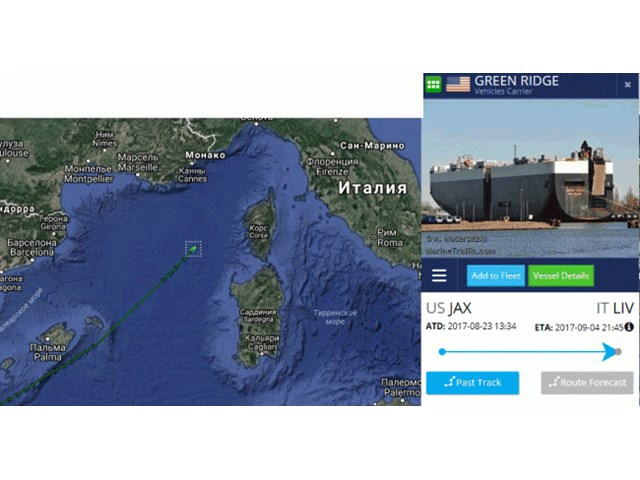Image resolution: width=640 pixels, height=480 pixels.
Task: Click the Route Forecast button
Action: 587,383
